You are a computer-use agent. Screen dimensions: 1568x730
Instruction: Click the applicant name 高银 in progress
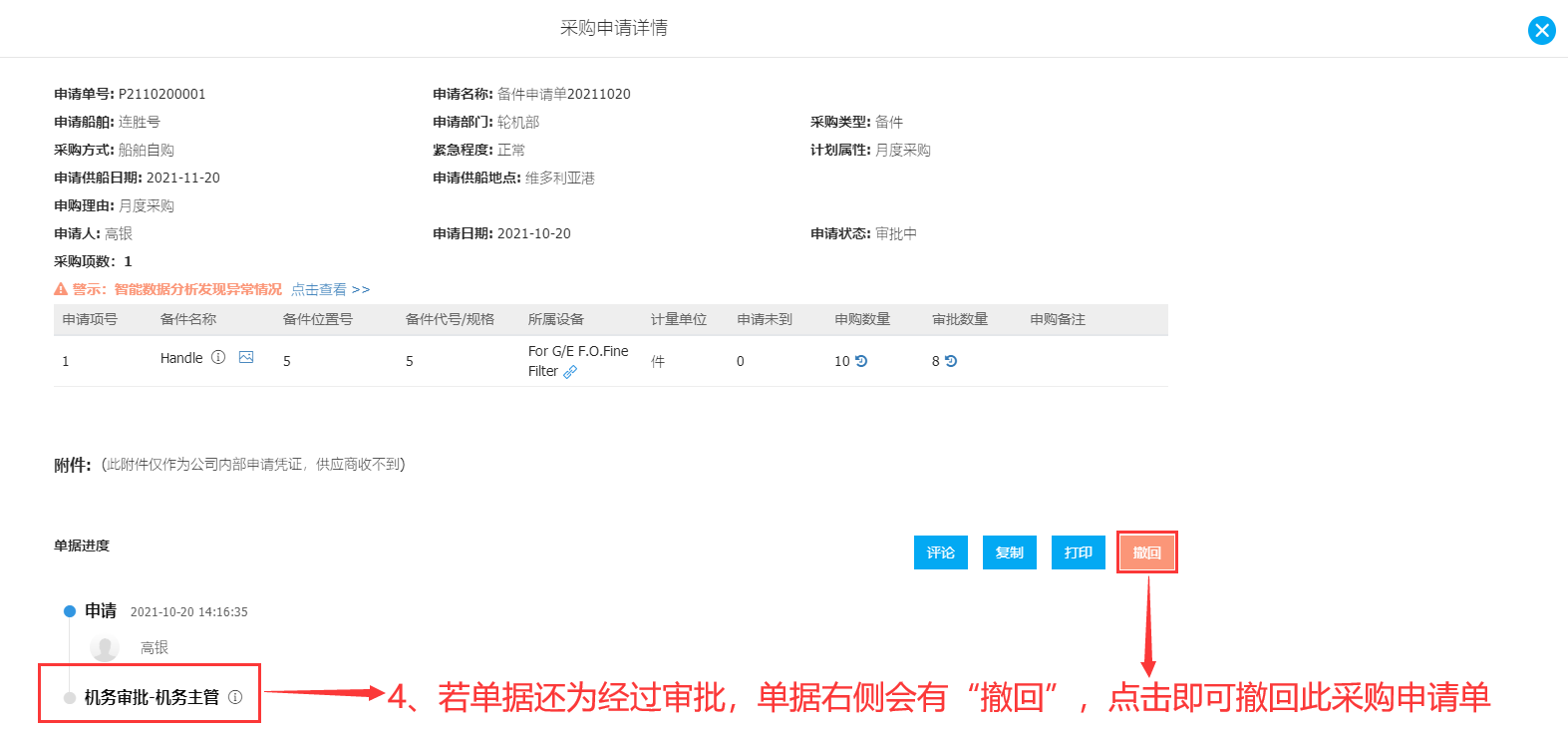pos(155,647)
